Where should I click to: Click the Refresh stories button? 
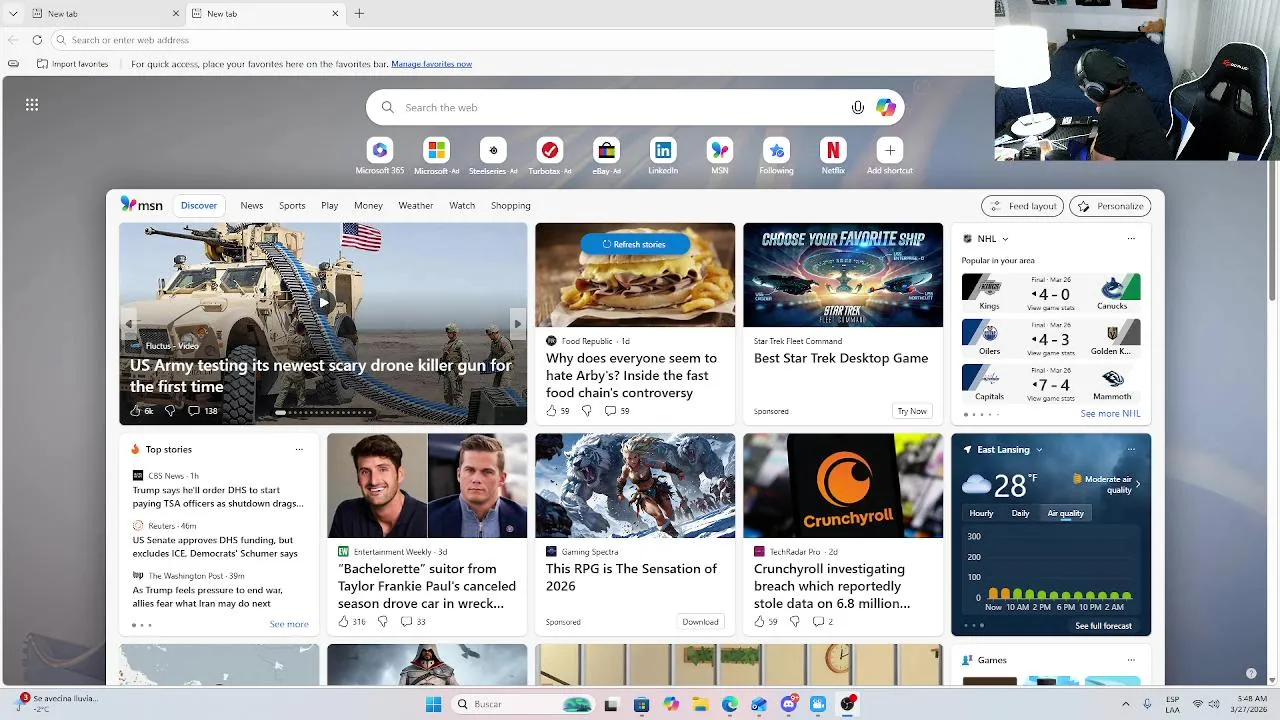tap(634, 244)
